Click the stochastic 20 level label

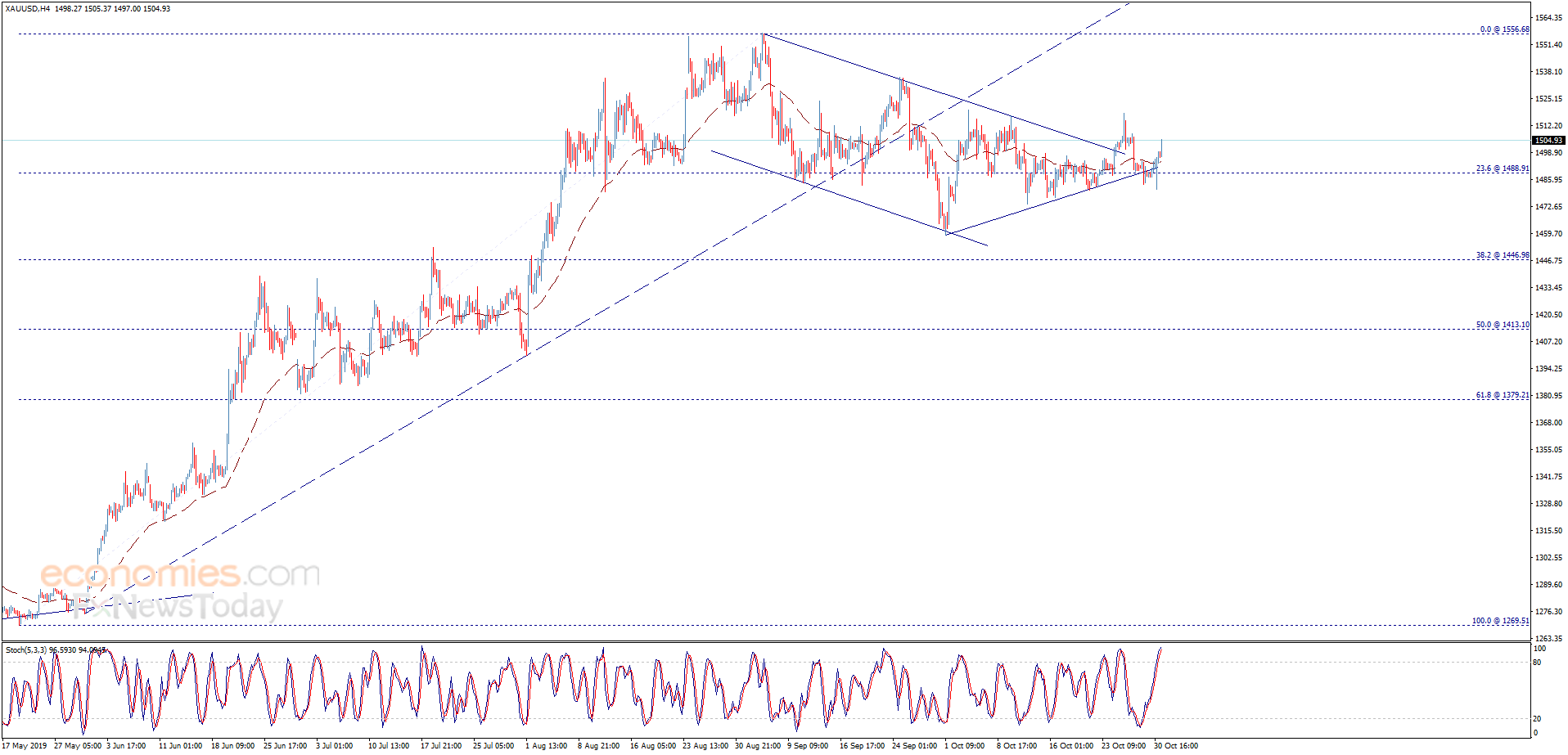pyautogui.click(x=1537, y=719)
